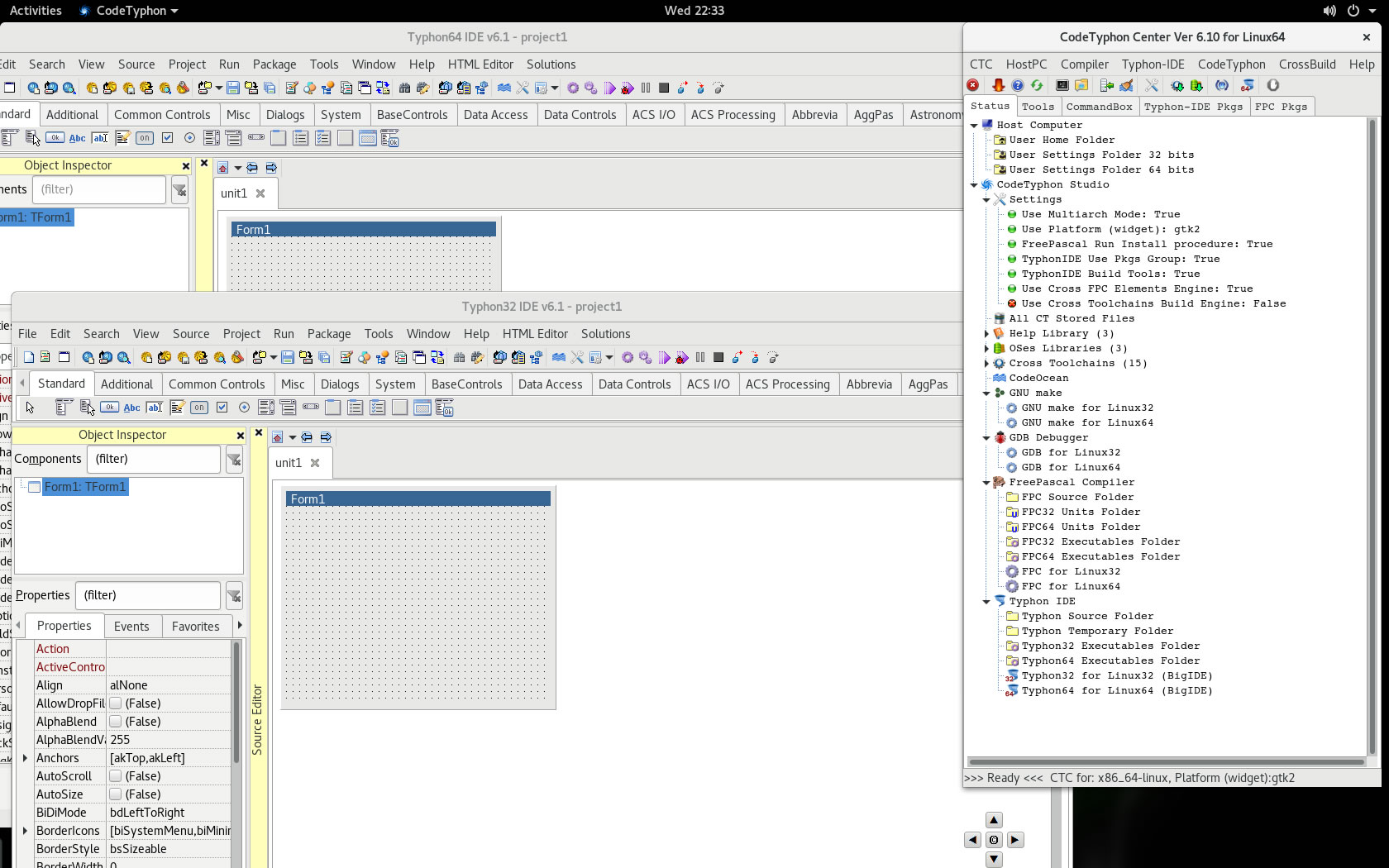The width and height of the screenshot is (1389, 868).
Task: Click the Typhon64 build icon in CodeTyphon Center
Action: pyautogui.click(x=1247, y=85)
